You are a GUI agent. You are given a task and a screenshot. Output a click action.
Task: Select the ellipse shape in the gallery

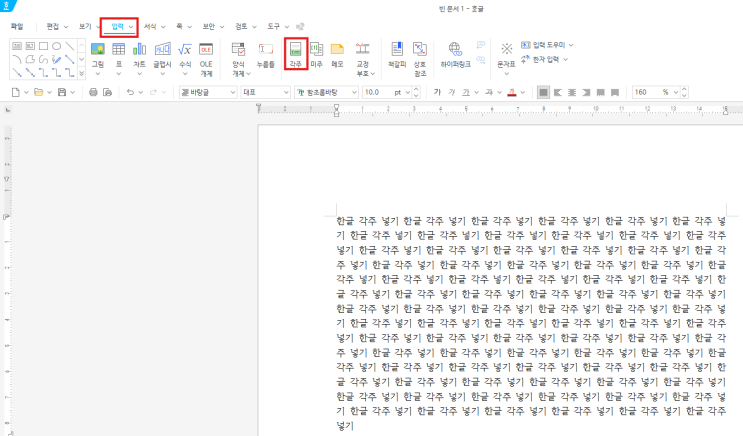[x=56, y=46]
